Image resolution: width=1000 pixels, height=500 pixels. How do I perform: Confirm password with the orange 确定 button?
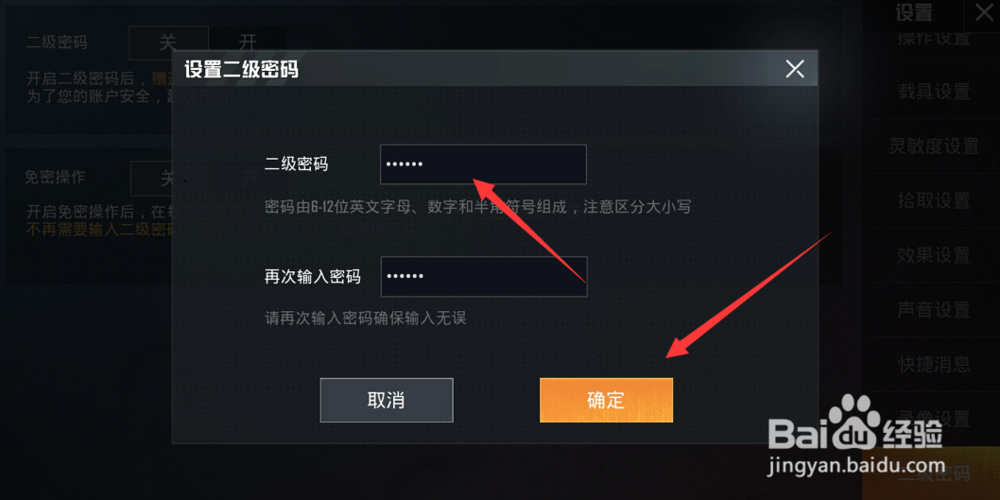click(606, 400)
